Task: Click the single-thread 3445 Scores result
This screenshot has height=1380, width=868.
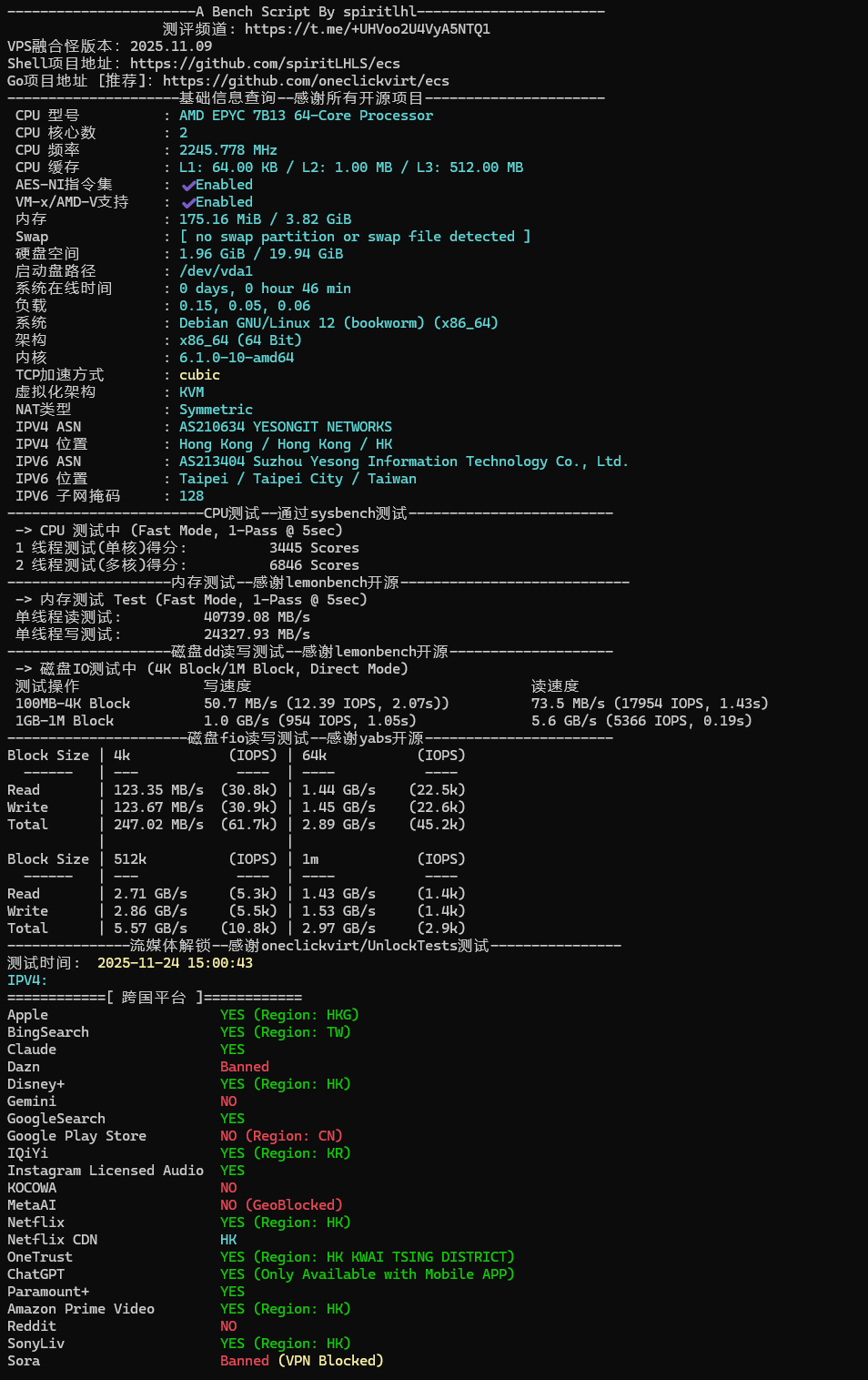Action: (314, 548)
